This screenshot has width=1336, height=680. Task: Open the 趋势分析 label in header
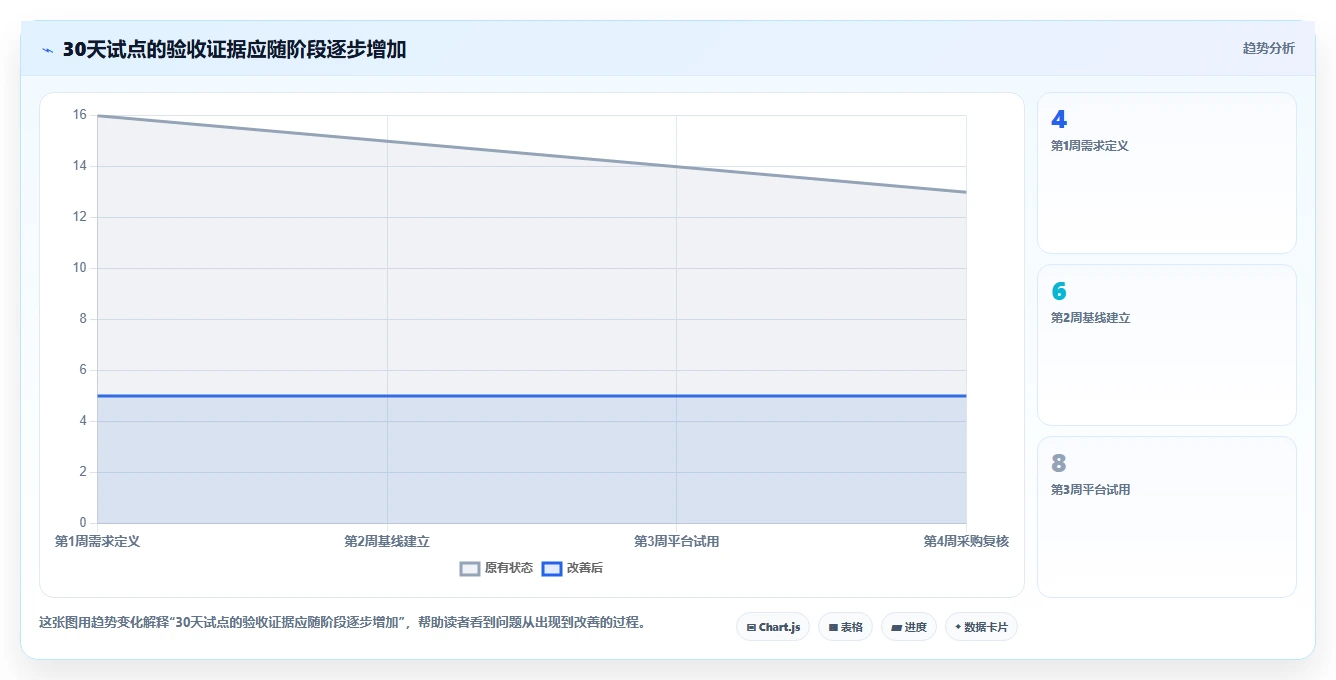coord(1268,48)
